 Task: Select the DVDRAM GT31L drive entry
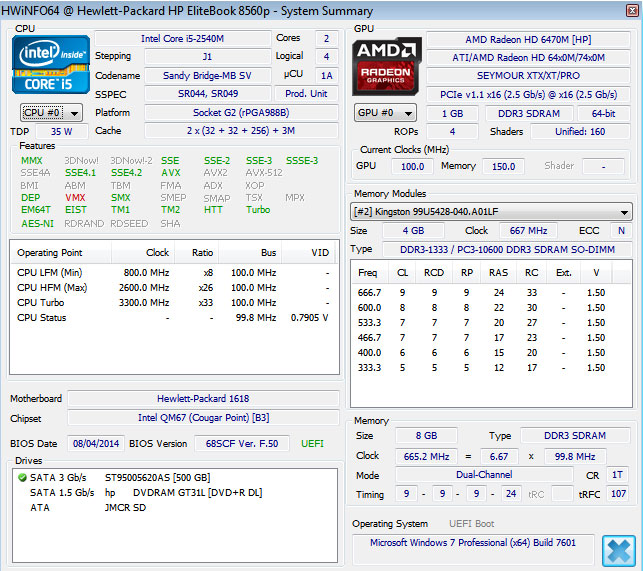(x=183, y=492)
